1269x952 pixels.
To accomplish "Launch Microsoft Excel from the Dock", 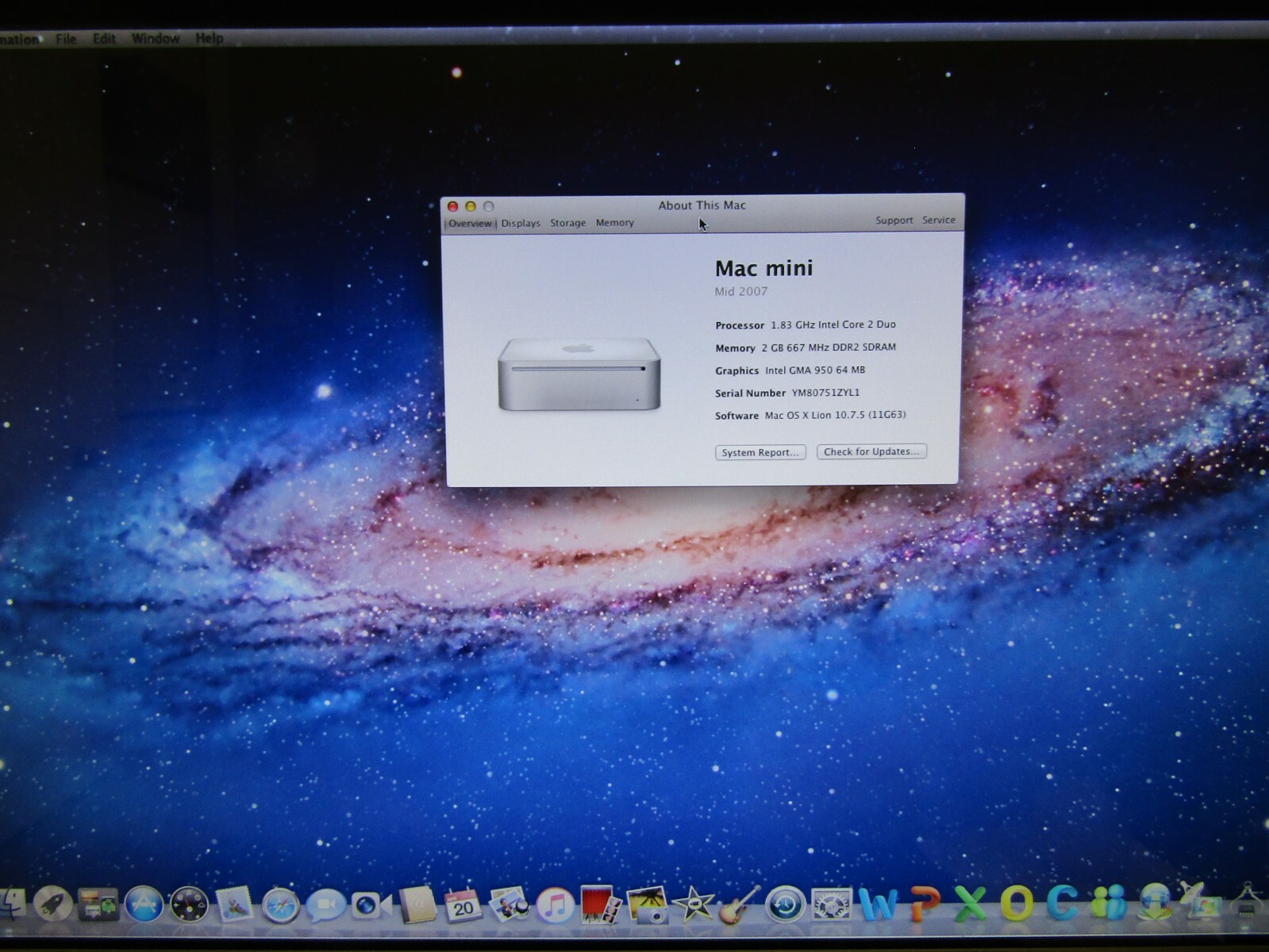I will (970, 905).
